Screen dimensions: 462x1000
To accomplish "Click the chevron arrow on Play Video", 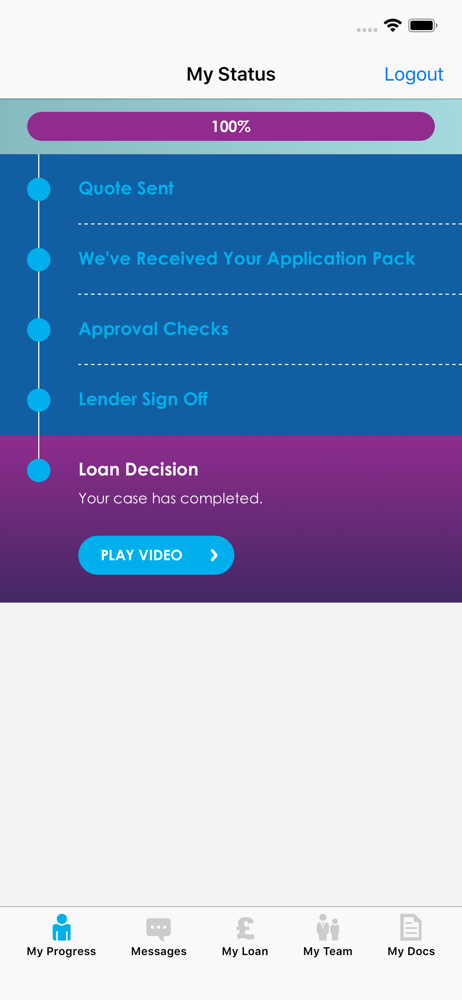I will pos(214,555).
